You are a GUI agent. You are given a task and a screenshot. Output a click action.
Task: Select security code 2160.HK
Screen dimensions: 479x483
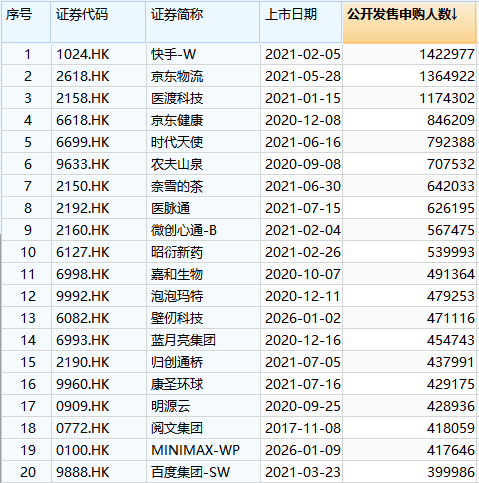click(99, 230)
